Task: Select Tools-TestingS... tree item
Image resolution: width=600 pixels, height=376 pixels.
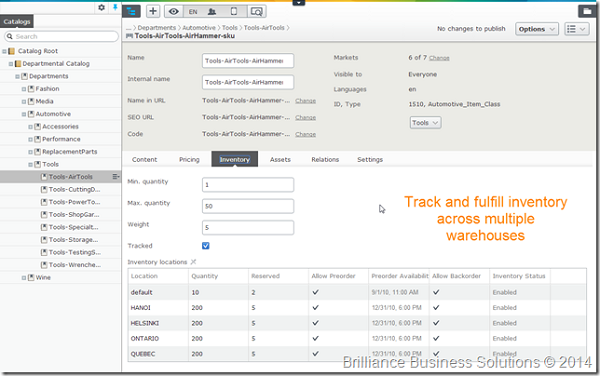Action: point(75,252)
